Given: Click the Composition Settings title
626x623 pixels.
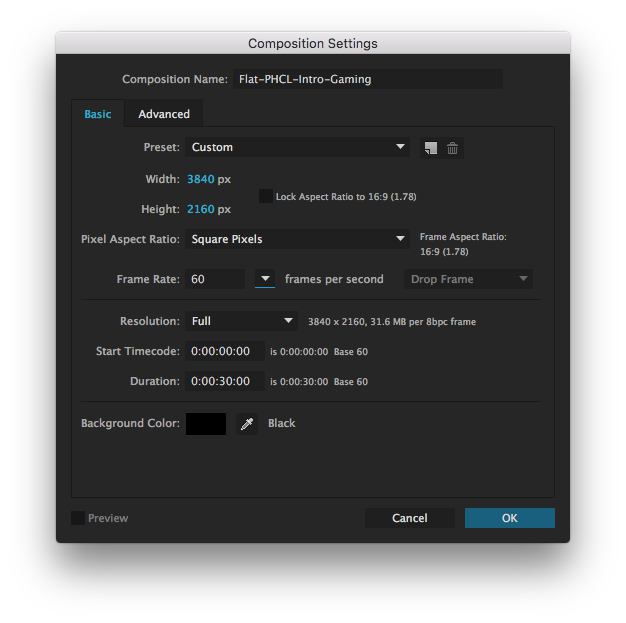Looking at the screenshot, I should tap(313, 43).
